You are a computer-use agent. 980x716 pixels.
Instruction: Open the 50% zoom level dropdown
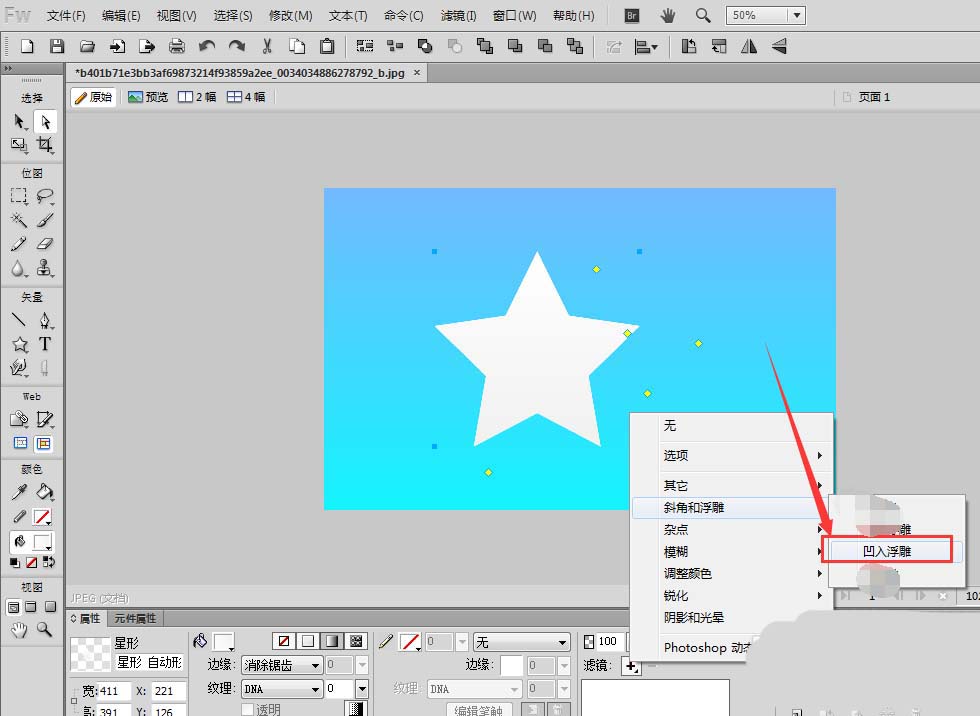(795, 16)
